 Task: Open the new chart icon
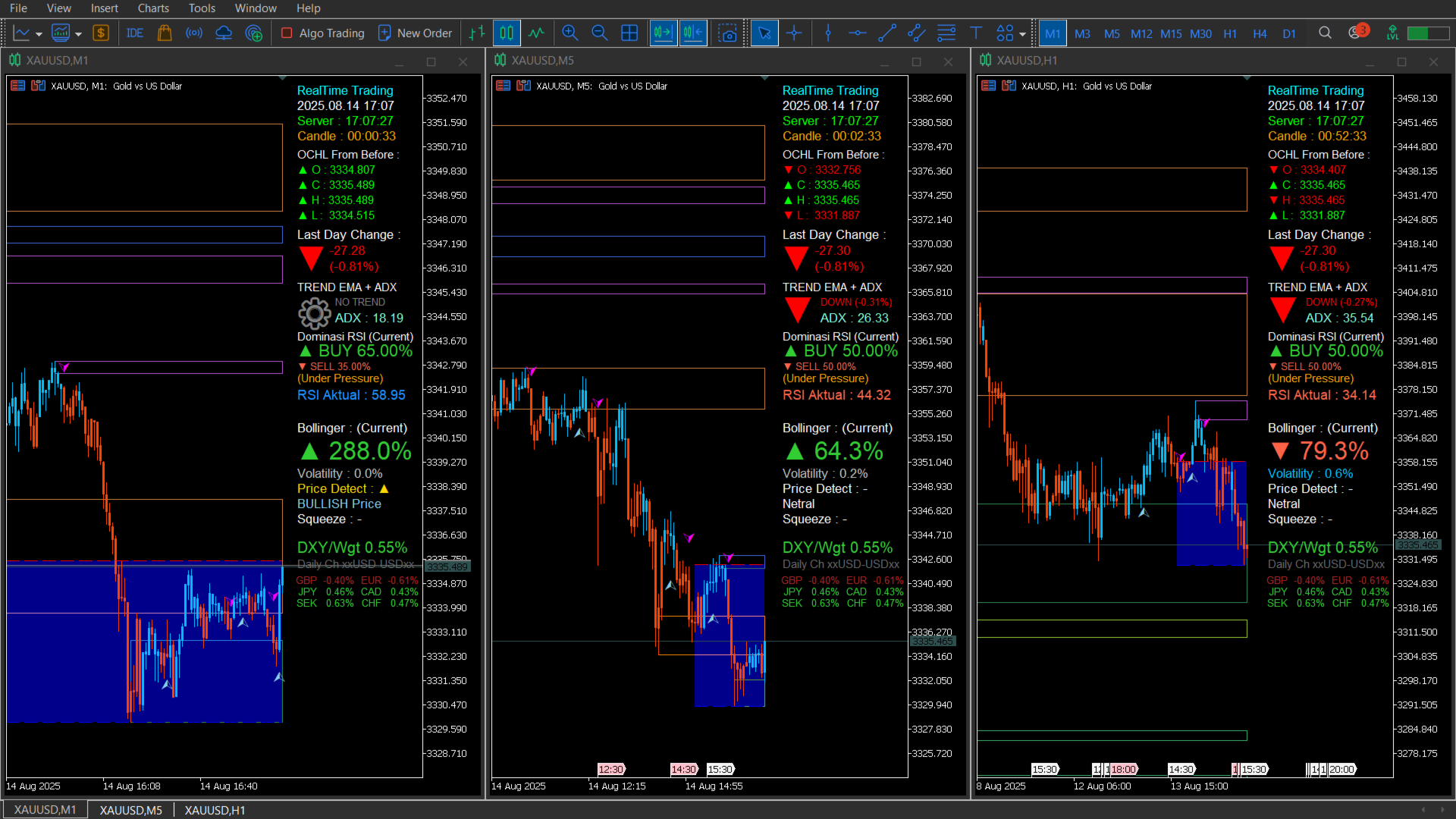[21, 33]
